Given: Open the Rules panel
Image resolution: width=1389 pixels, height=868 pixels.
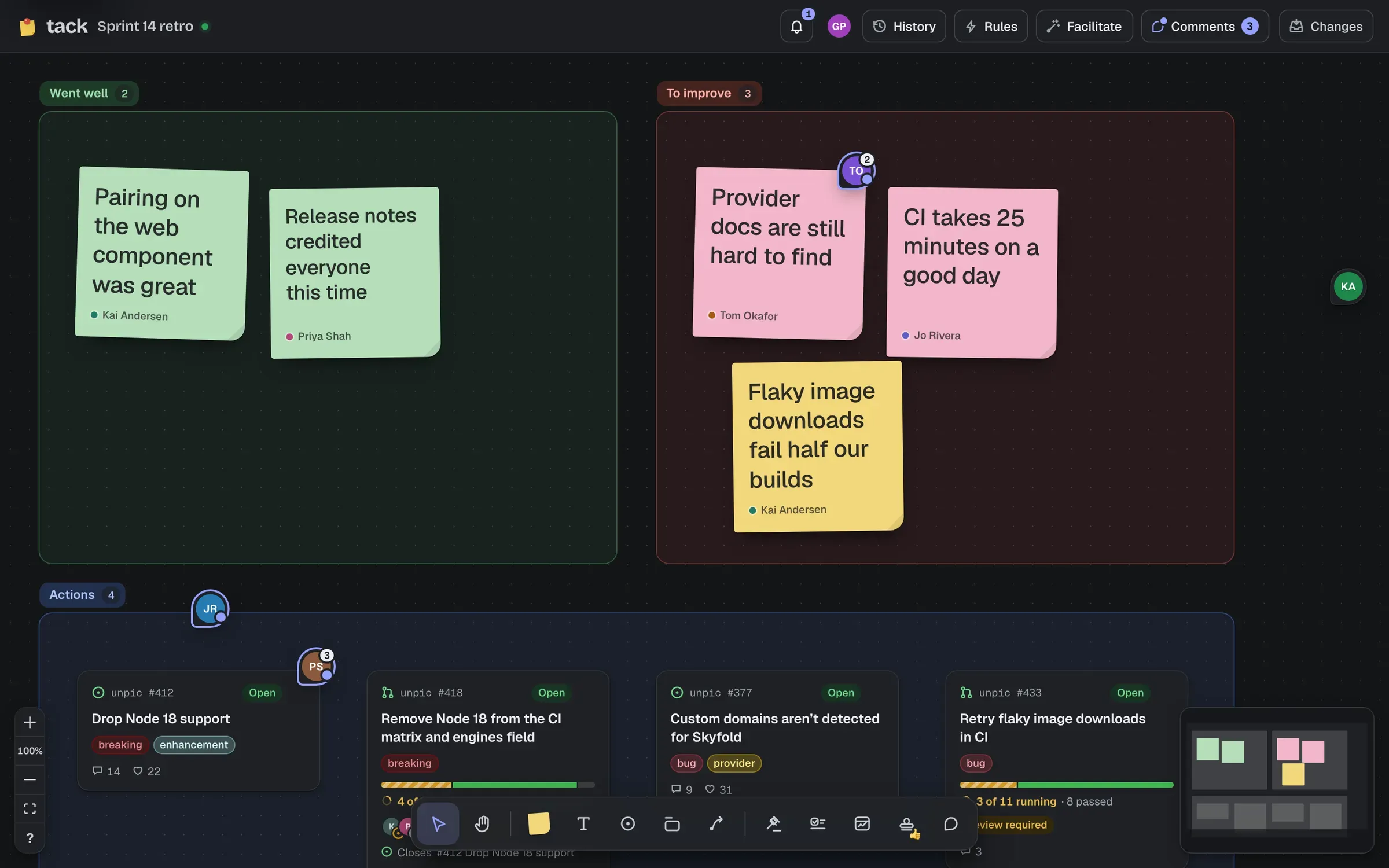Looking at the screenshot, I should click(x=991, y=26).
